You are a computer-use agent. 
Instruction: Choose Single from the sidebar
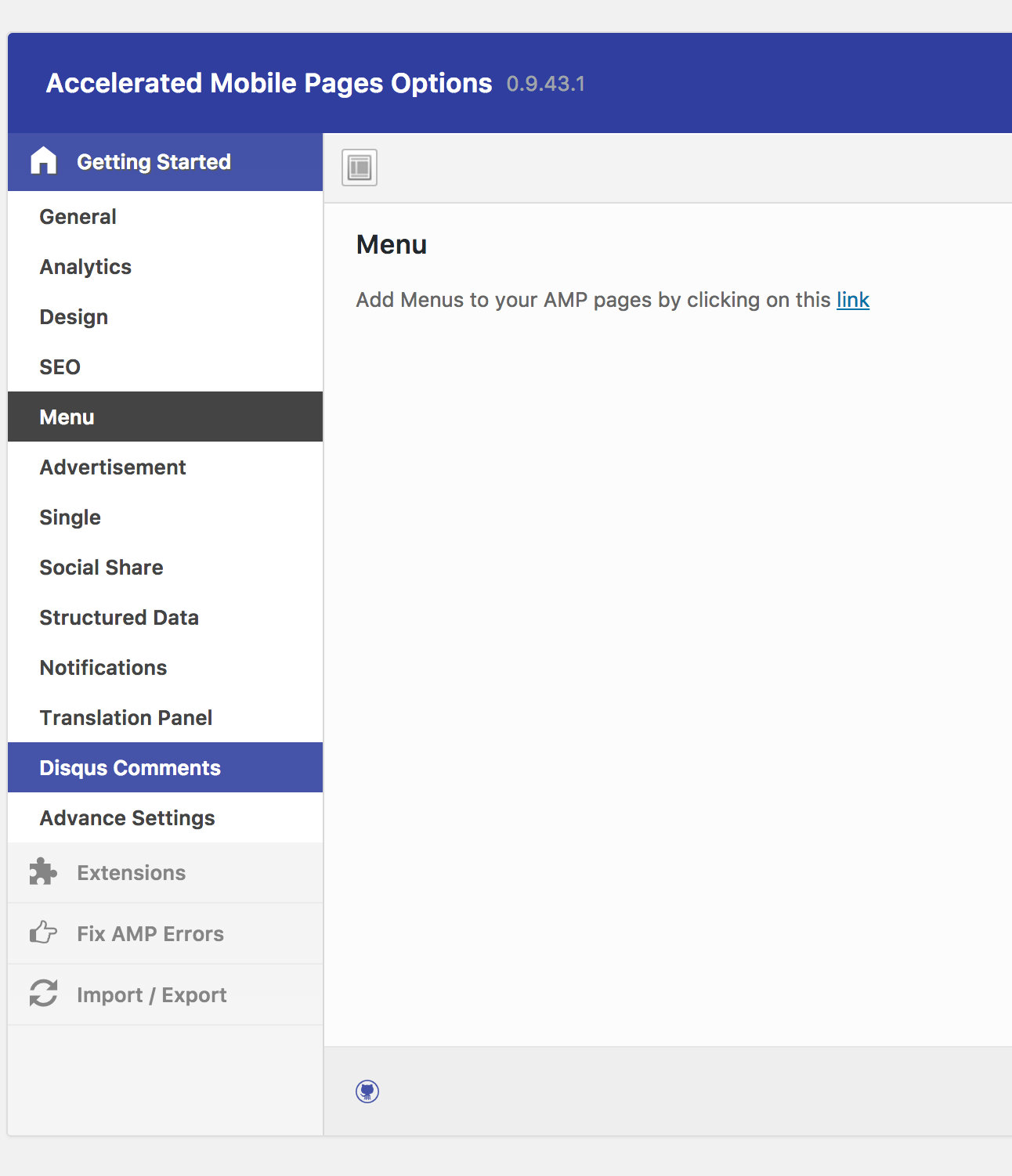tap(70, 518)
